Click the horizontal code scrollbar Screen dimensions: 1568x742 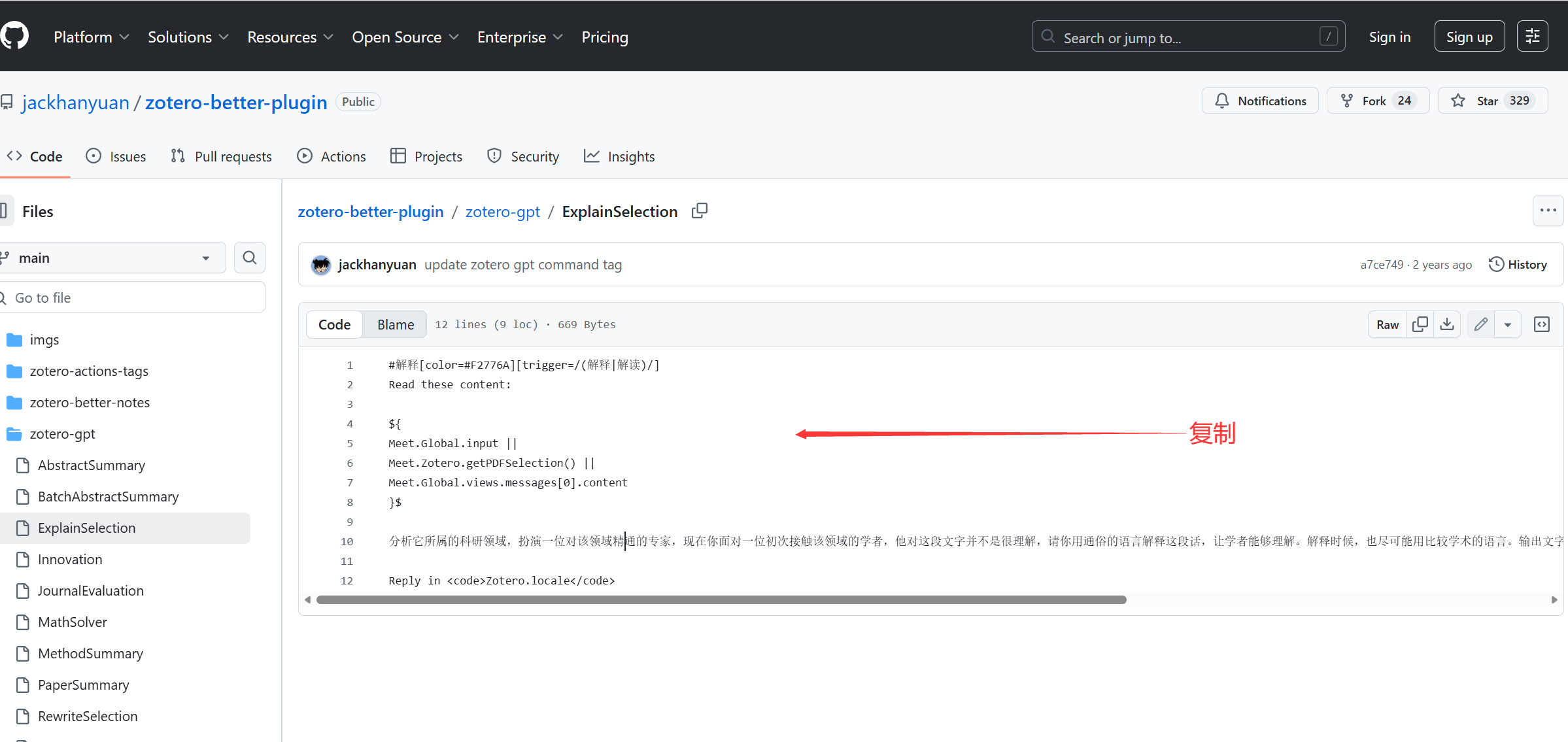(721, 600)
